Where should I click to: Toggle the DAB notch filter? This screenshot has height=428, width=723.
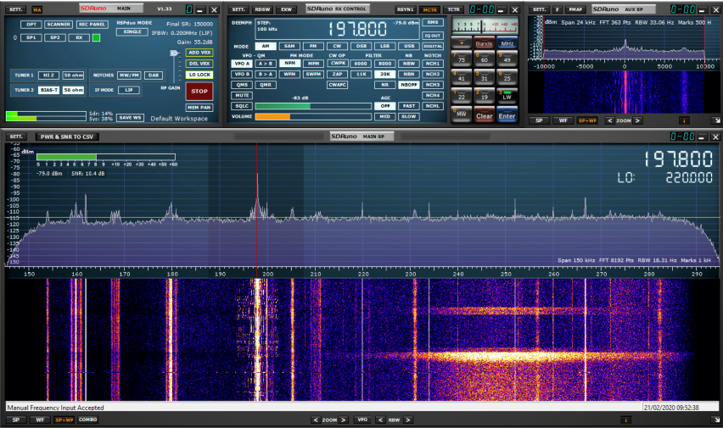tap(153, 75)
